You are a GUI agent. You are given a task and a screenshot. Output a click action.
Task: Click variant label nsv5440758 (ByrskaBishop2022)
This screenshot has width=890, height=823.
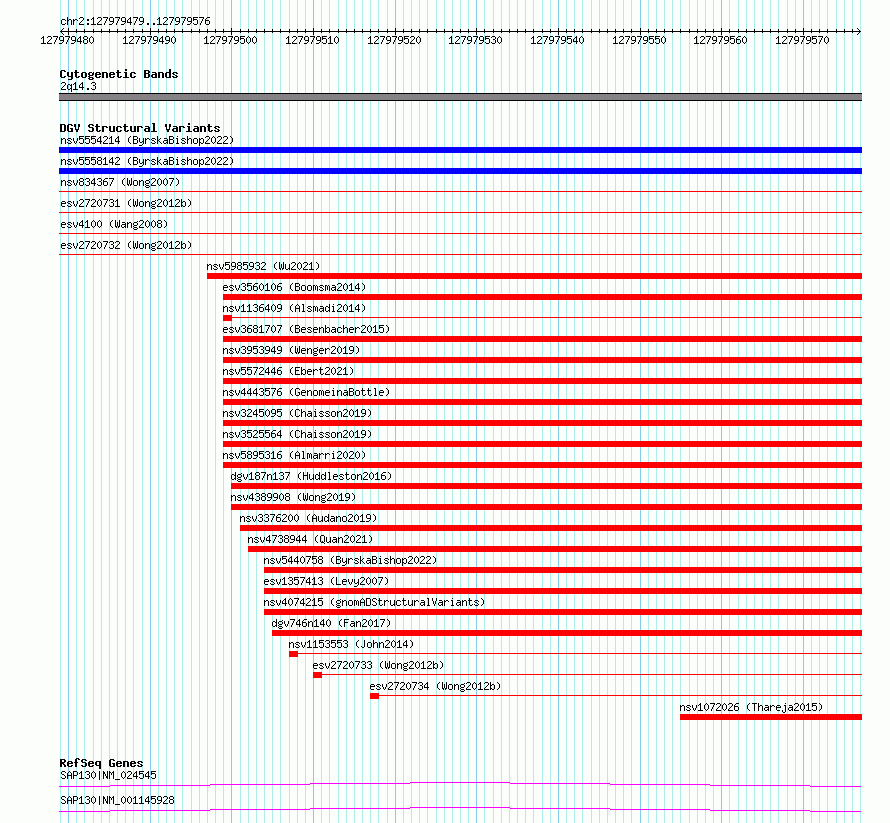click(x=350, y=560)
